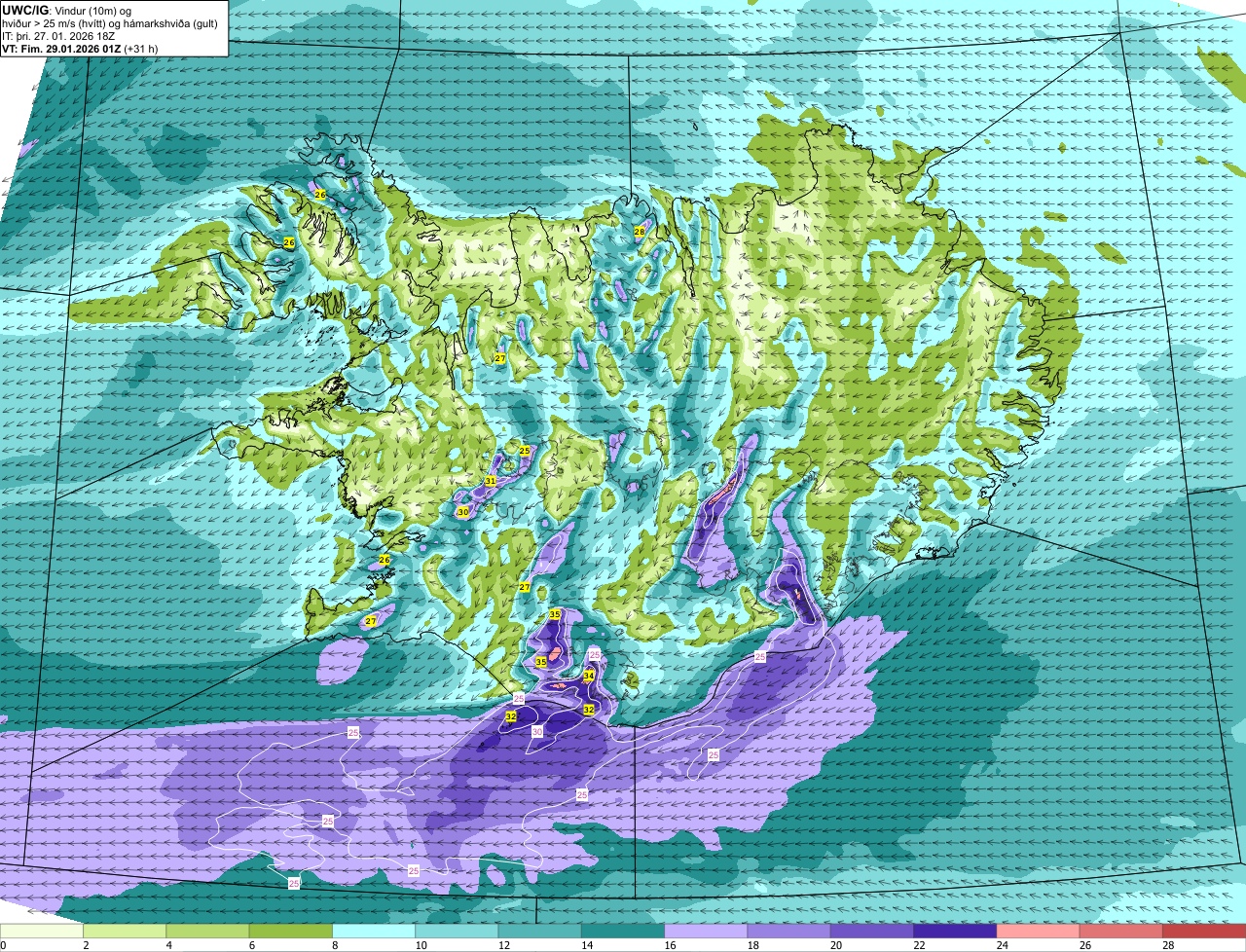This screenshot has width=1246, height=952.
Task: Click the legend scale number 20
Action: pyautogui.click(x=837, y=945)
